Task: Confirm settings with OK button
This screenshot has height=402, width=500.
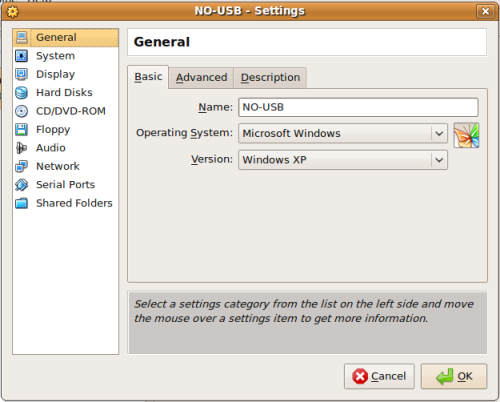Action: coord(454,376)
